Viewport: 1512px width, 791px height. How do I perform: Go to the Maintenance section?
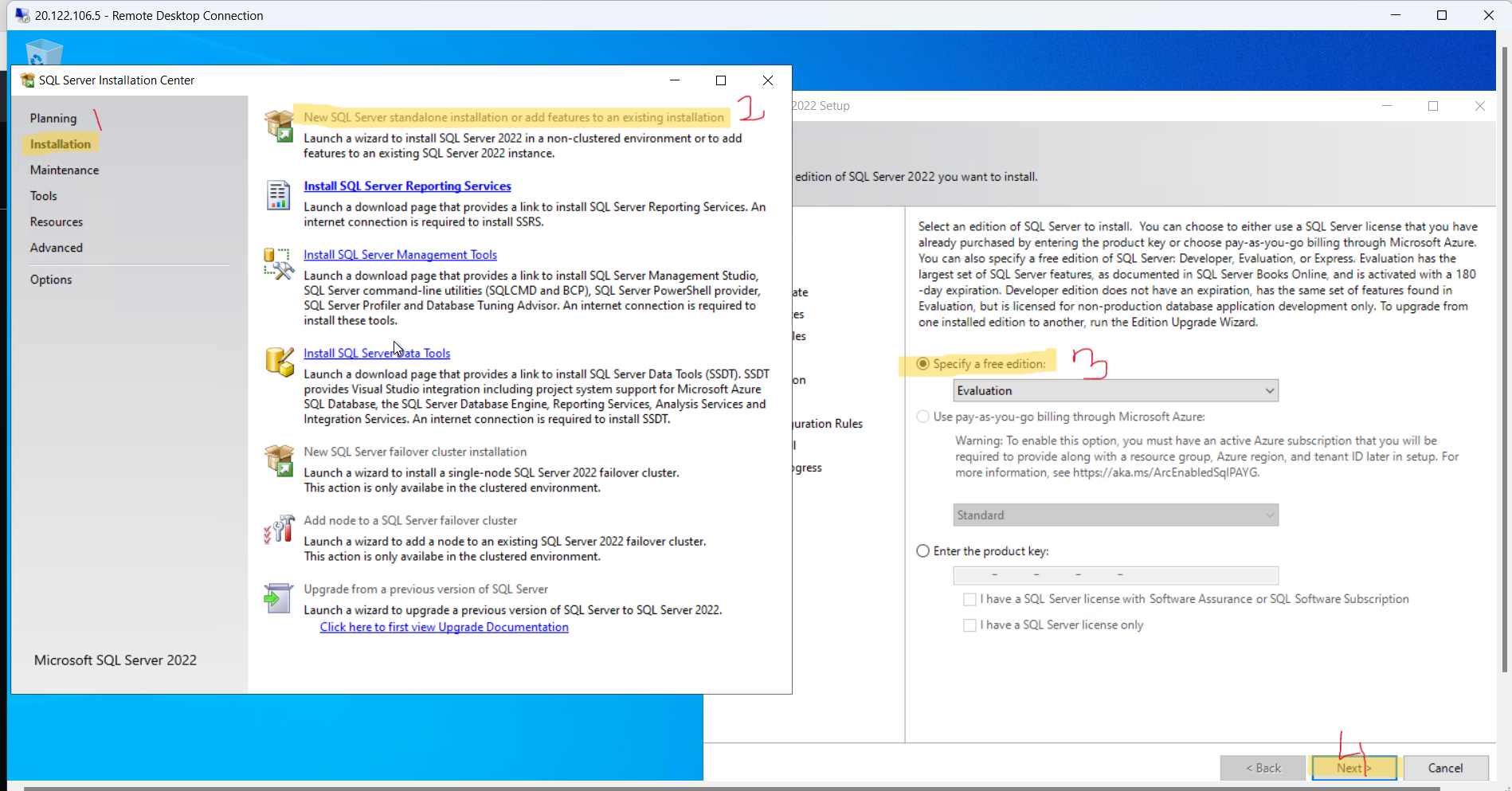pos(65,170)
